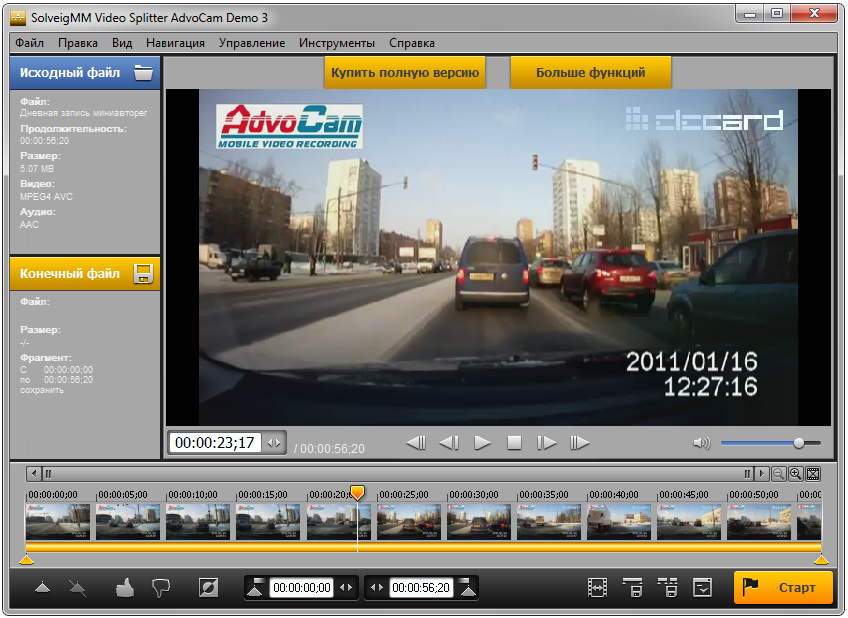Mark fragment to cut with thumbs down
Image resolution: width=848 pixels, height=618 pixels.
pos(161,587)
